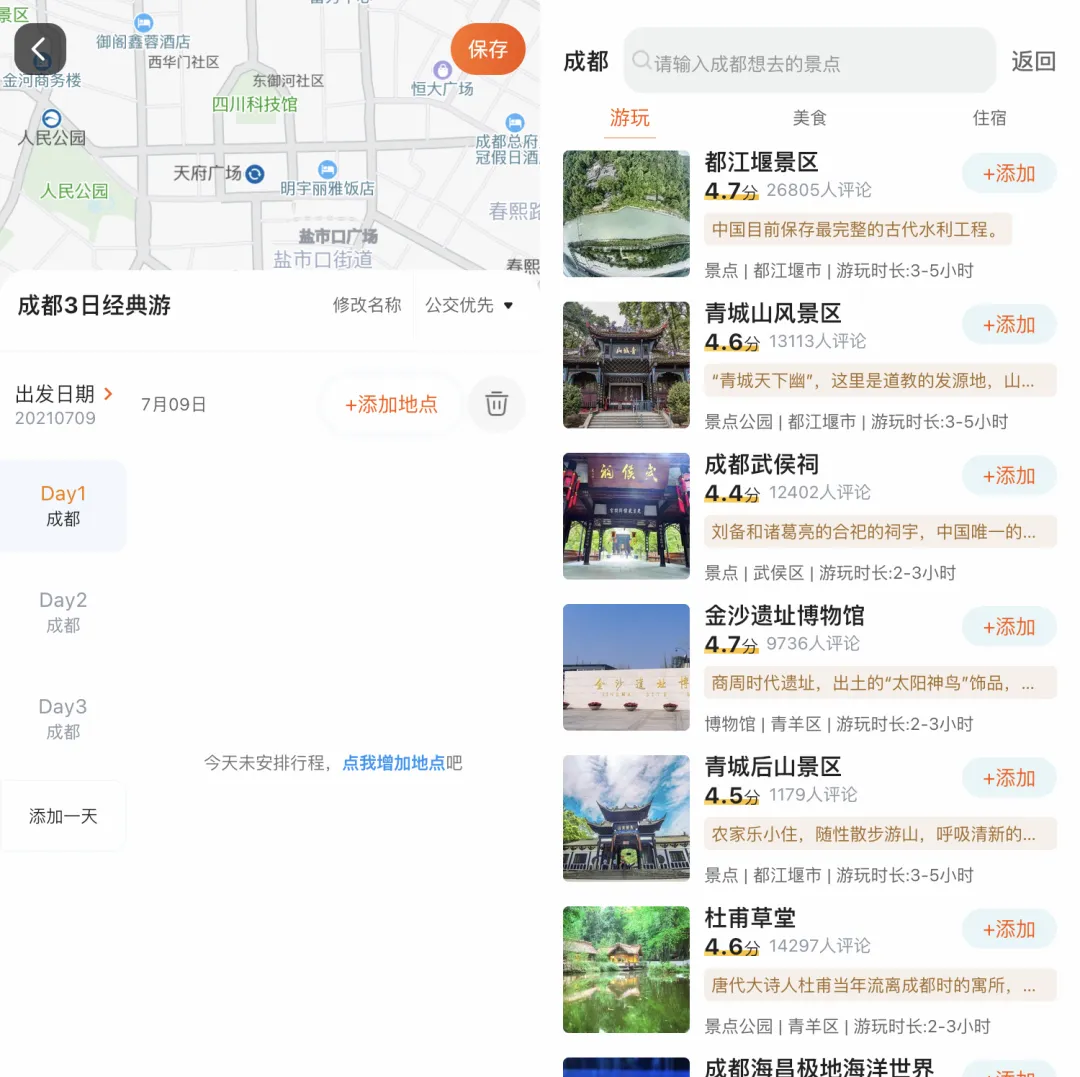Select the Day3 成都 tab
1080x1077 pixels.
tap(63, 718)
